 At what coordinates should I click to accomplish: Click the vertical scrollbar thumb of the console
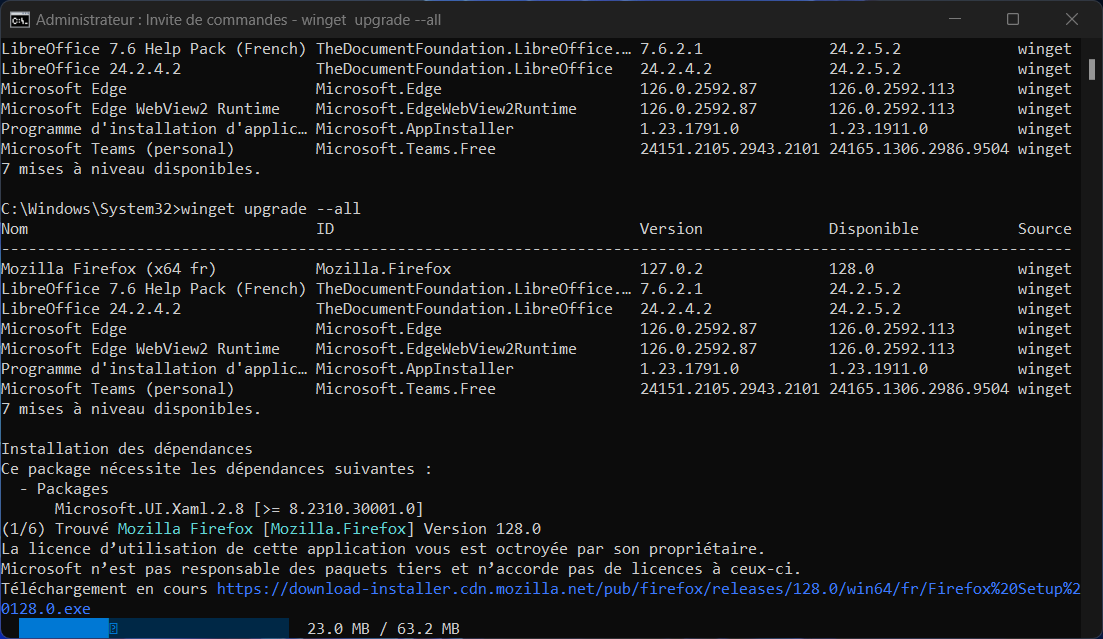[x=1092, y=69]
